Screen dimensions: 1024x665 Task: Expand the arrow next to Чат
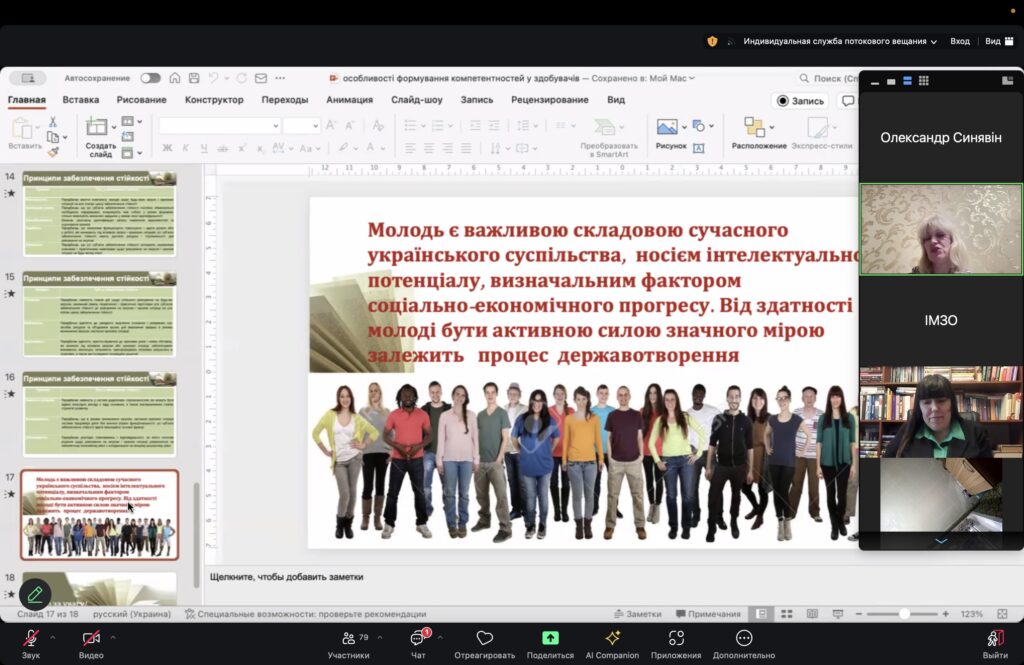point(440,638)
